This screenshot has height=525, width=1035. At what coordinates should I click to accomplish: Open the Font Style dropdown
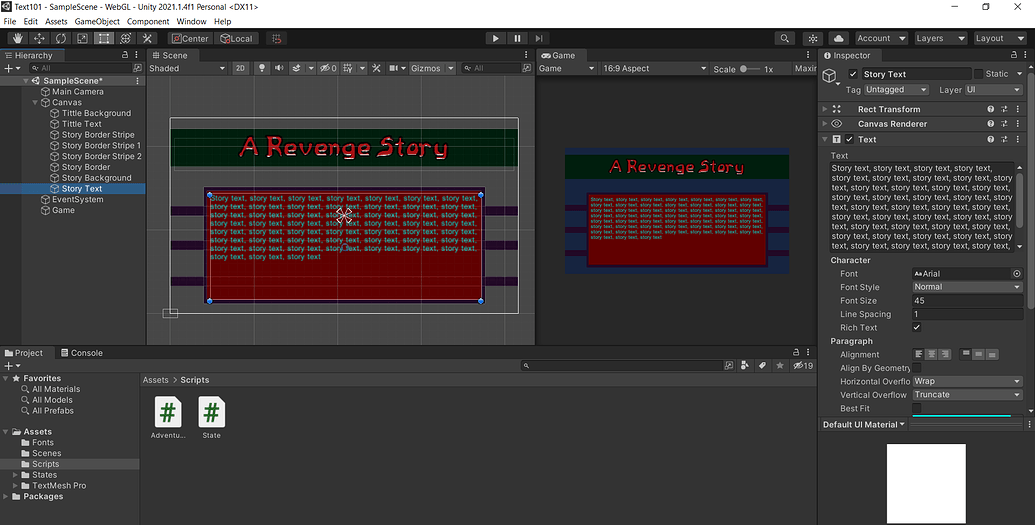(x=967, y=287)
